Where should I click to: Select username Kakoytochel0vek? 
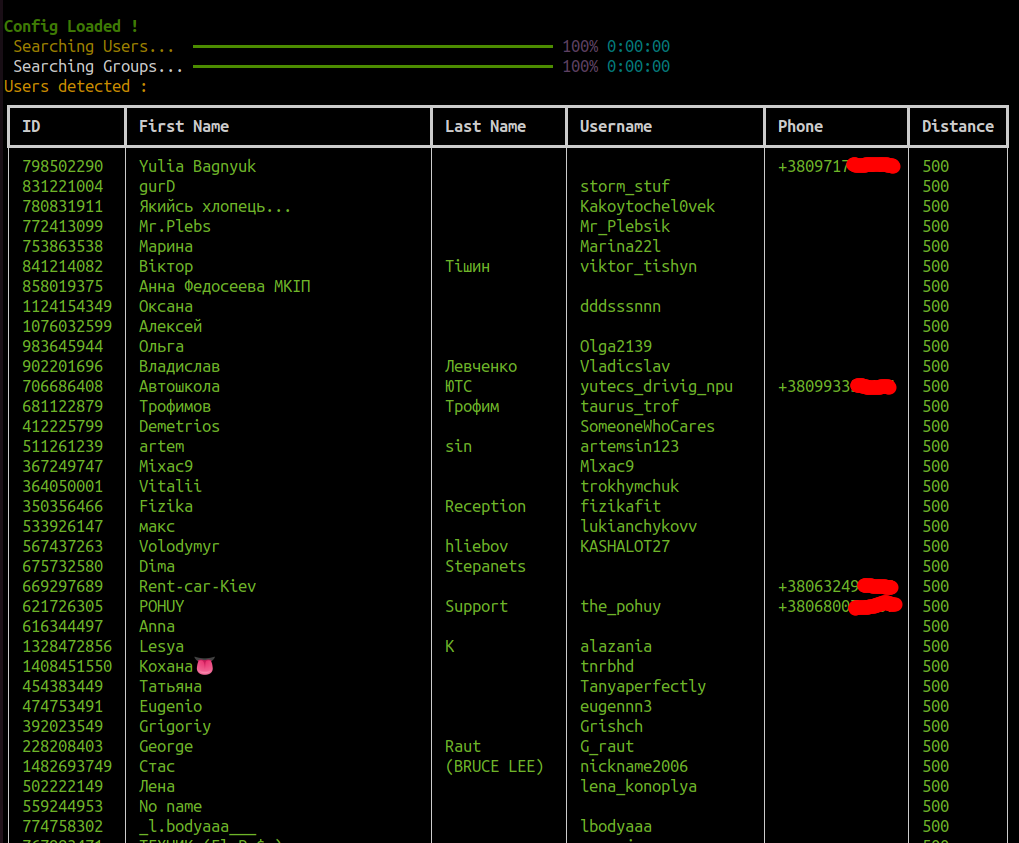click(647, 207)
